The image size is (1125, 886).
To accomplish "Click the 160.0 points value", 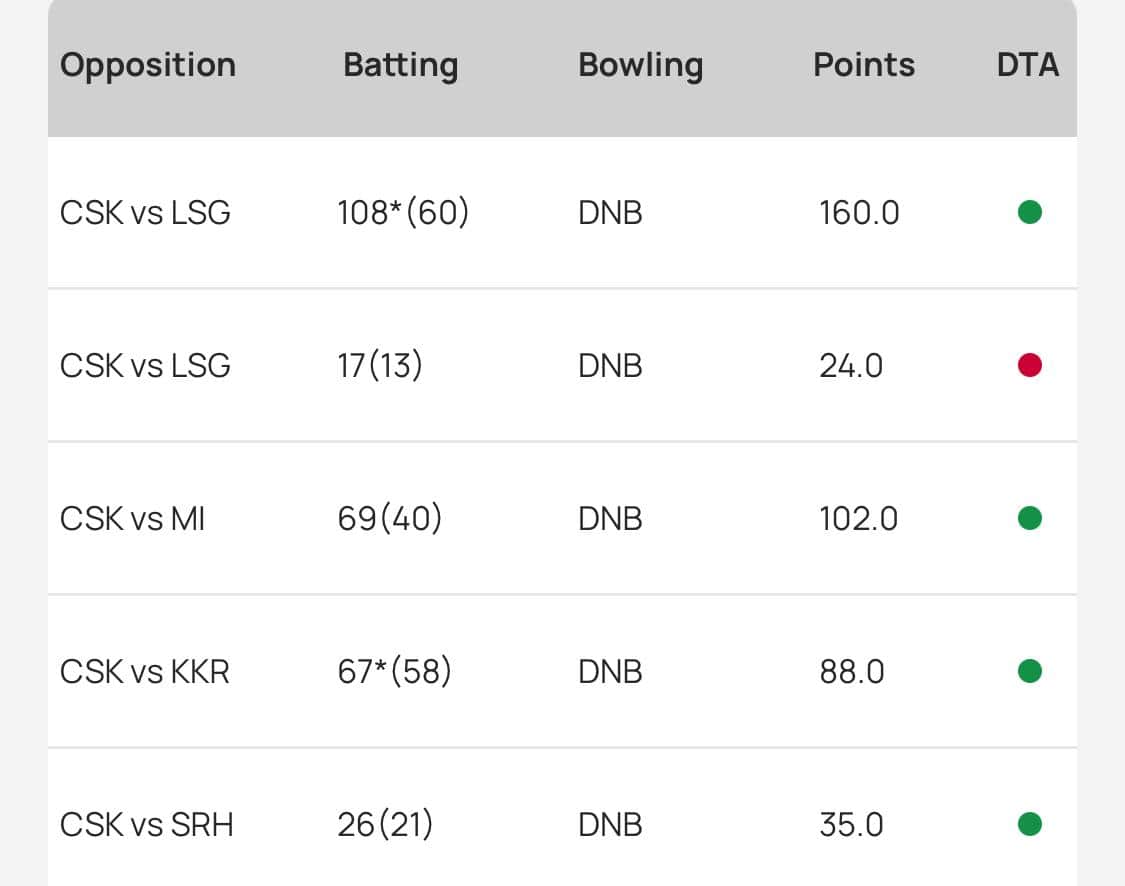I will pos(859,213).
